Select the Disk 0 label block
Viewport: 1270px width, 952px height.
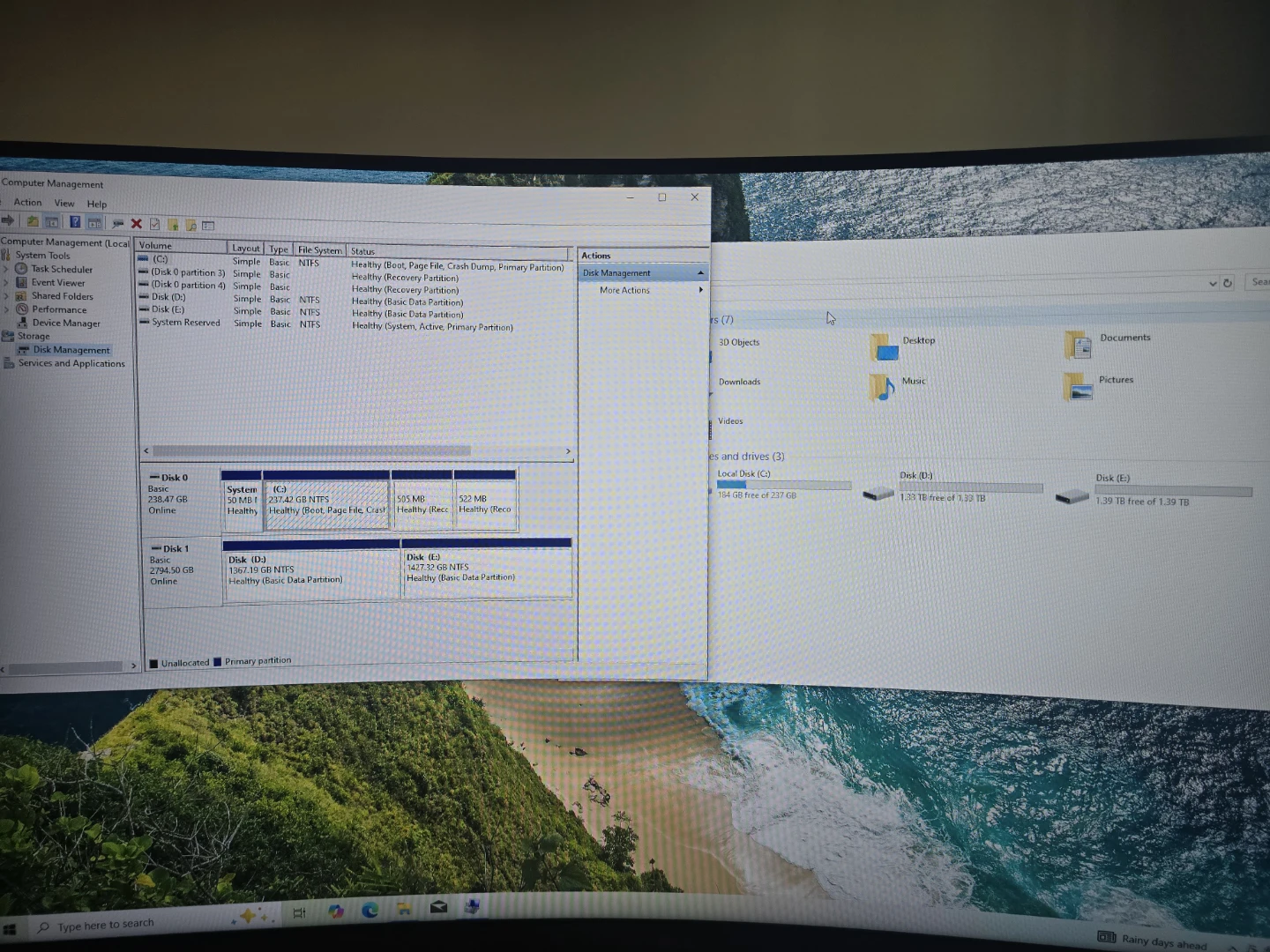(181, 499)
